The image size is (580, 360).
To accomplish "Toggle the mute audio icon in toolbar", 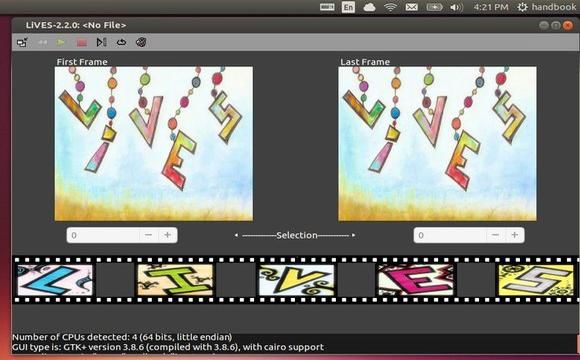I will point(141,42).
